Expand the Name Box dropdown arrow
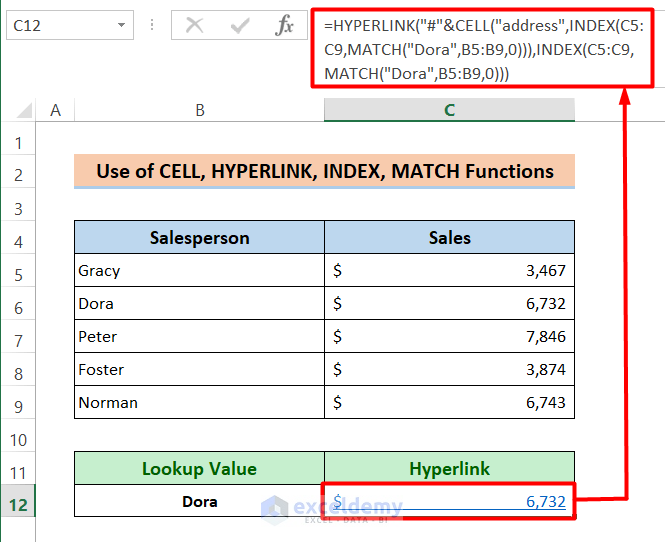The height and width of the screenshot is (542, 665). coord(121,26)
